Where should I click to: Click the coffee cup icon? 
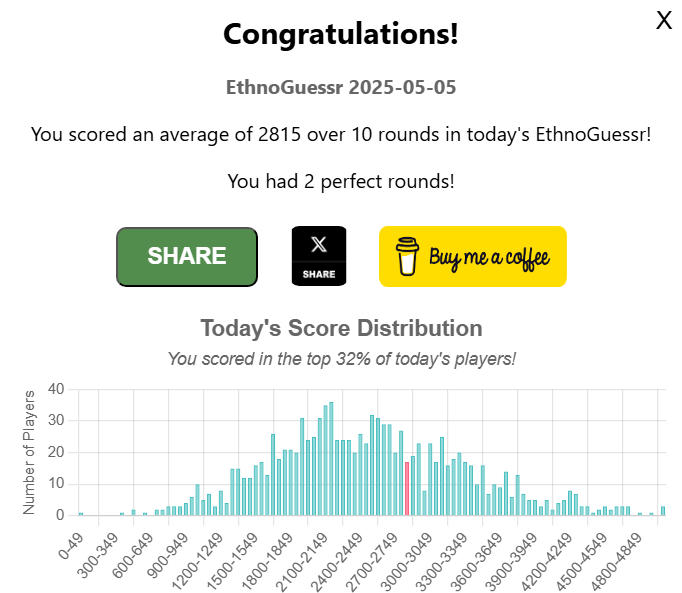(407, 256)
